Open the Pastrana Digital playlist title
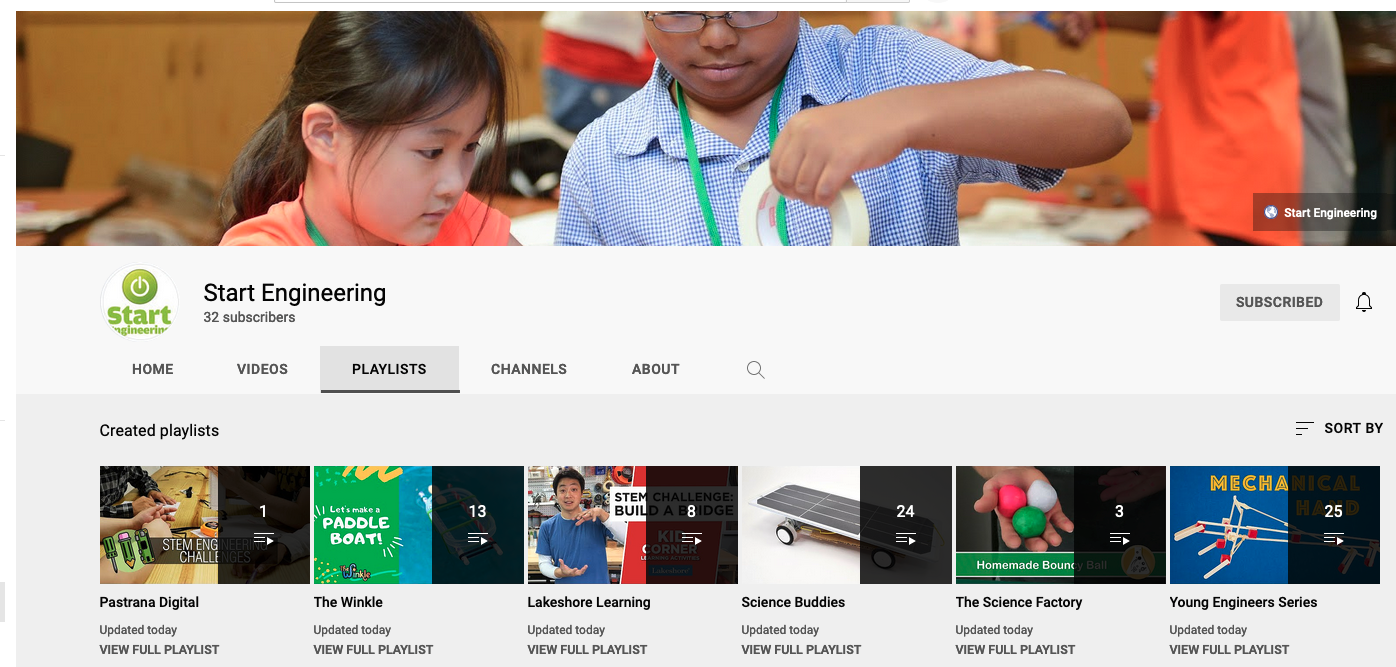The image size is (1396, 667). tap(149, 602)
